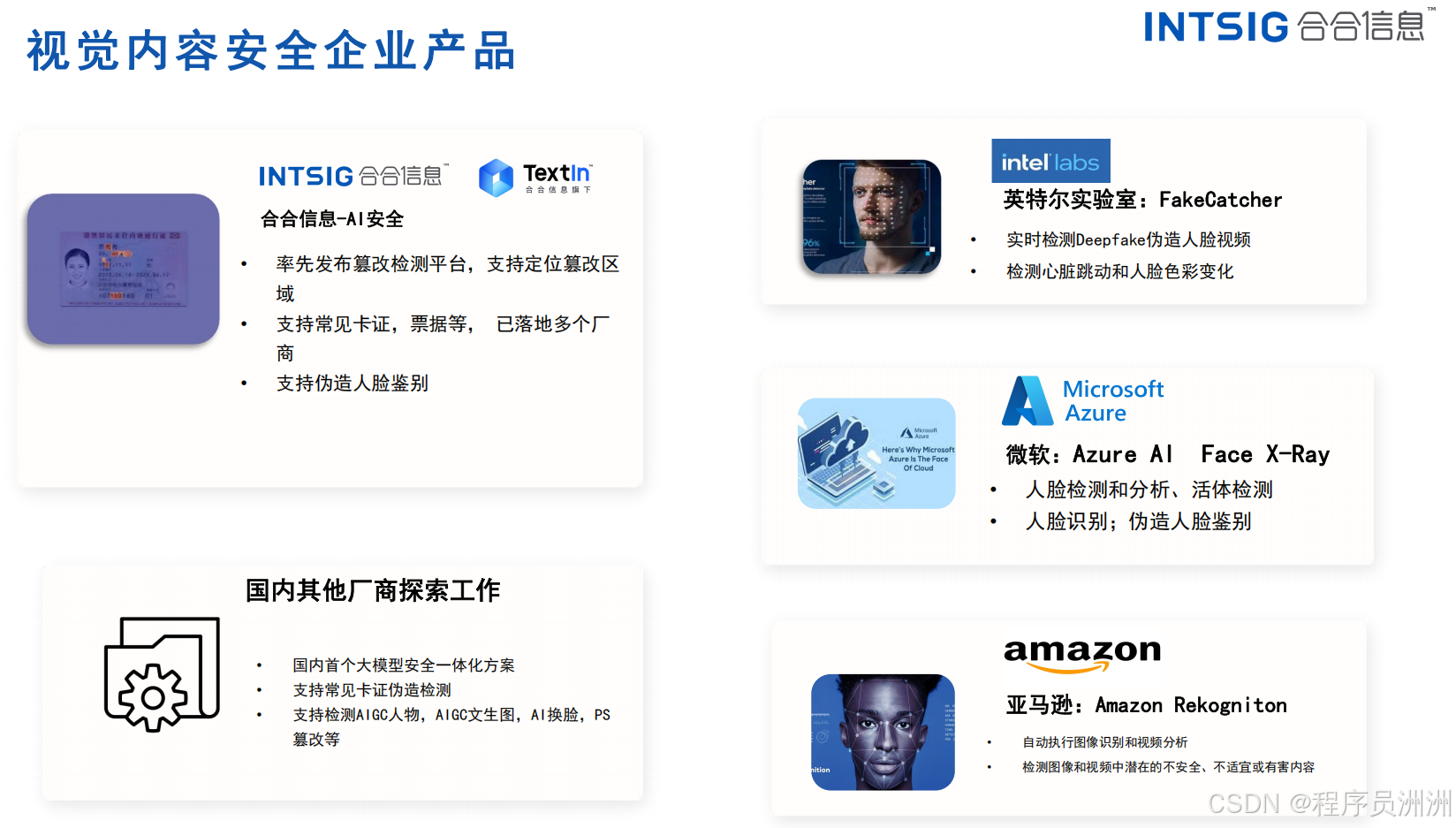Select the Amazon Rekognition face mesh image
This screenshot has width=1456, height=828.
point(883,732)
